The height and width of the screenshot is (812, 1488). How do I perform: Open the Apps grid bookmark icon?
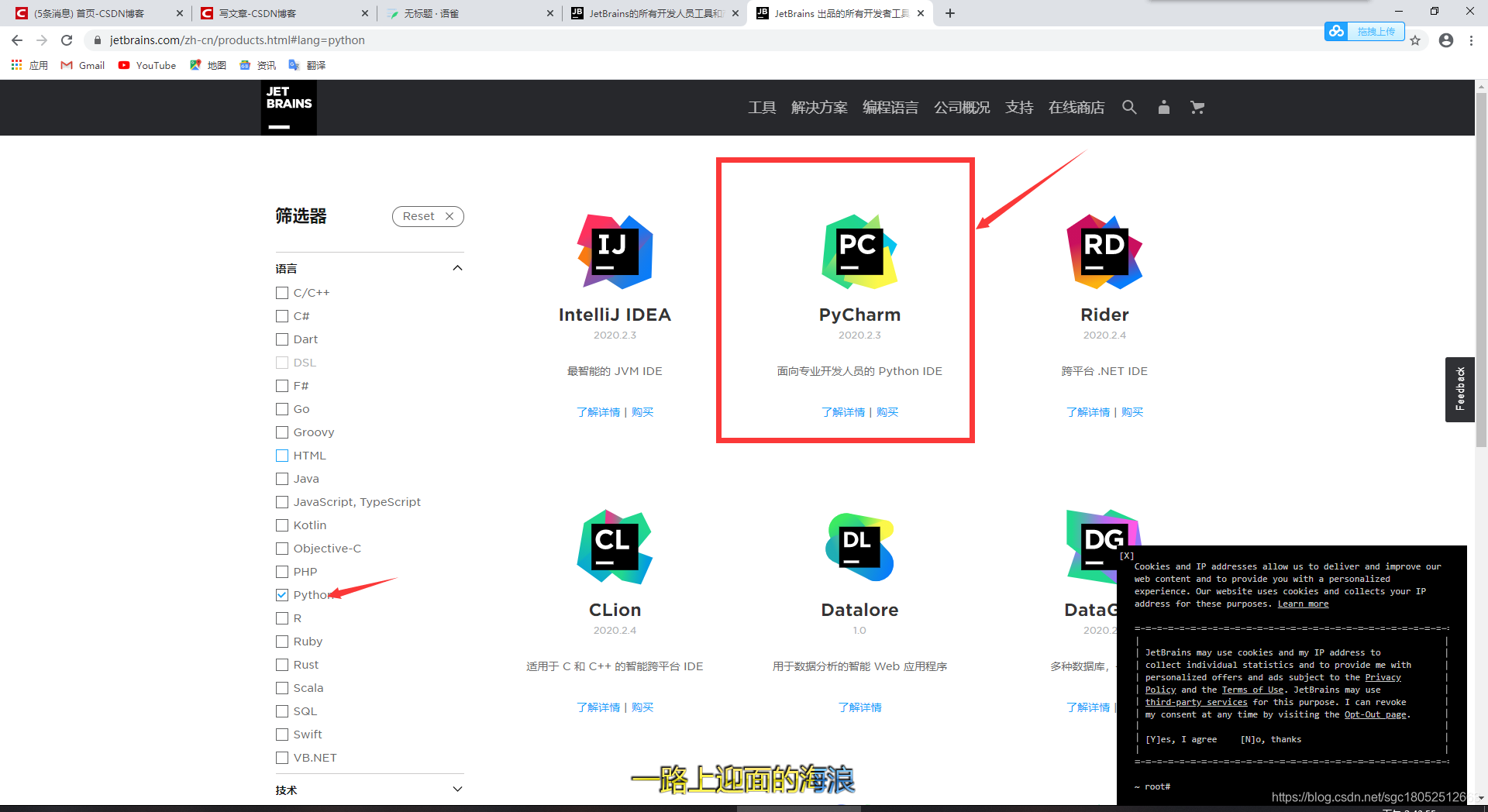(16, 65)
